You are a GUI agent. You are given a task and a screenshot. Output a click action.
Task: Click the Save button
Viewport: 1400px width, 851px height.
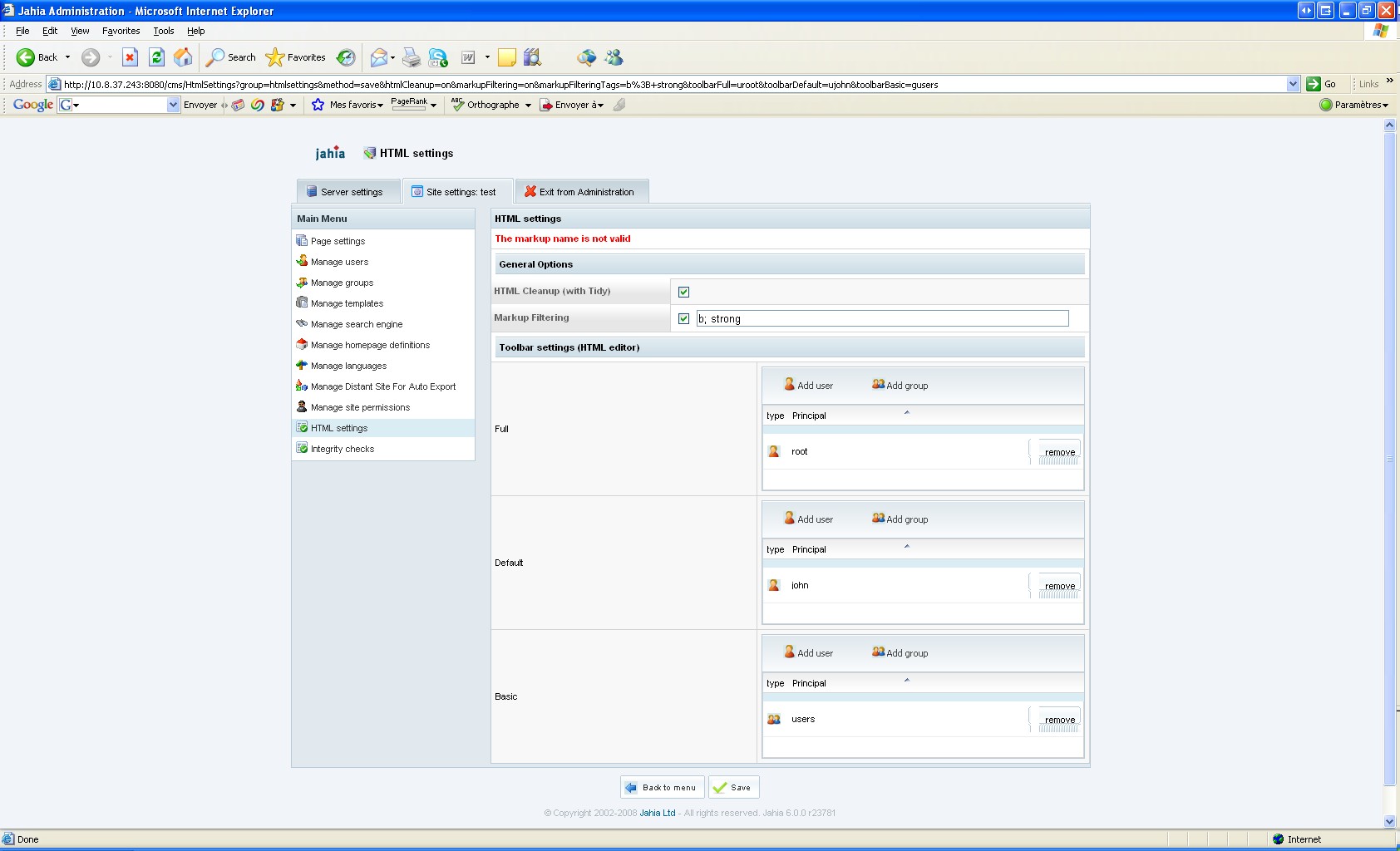733,787
